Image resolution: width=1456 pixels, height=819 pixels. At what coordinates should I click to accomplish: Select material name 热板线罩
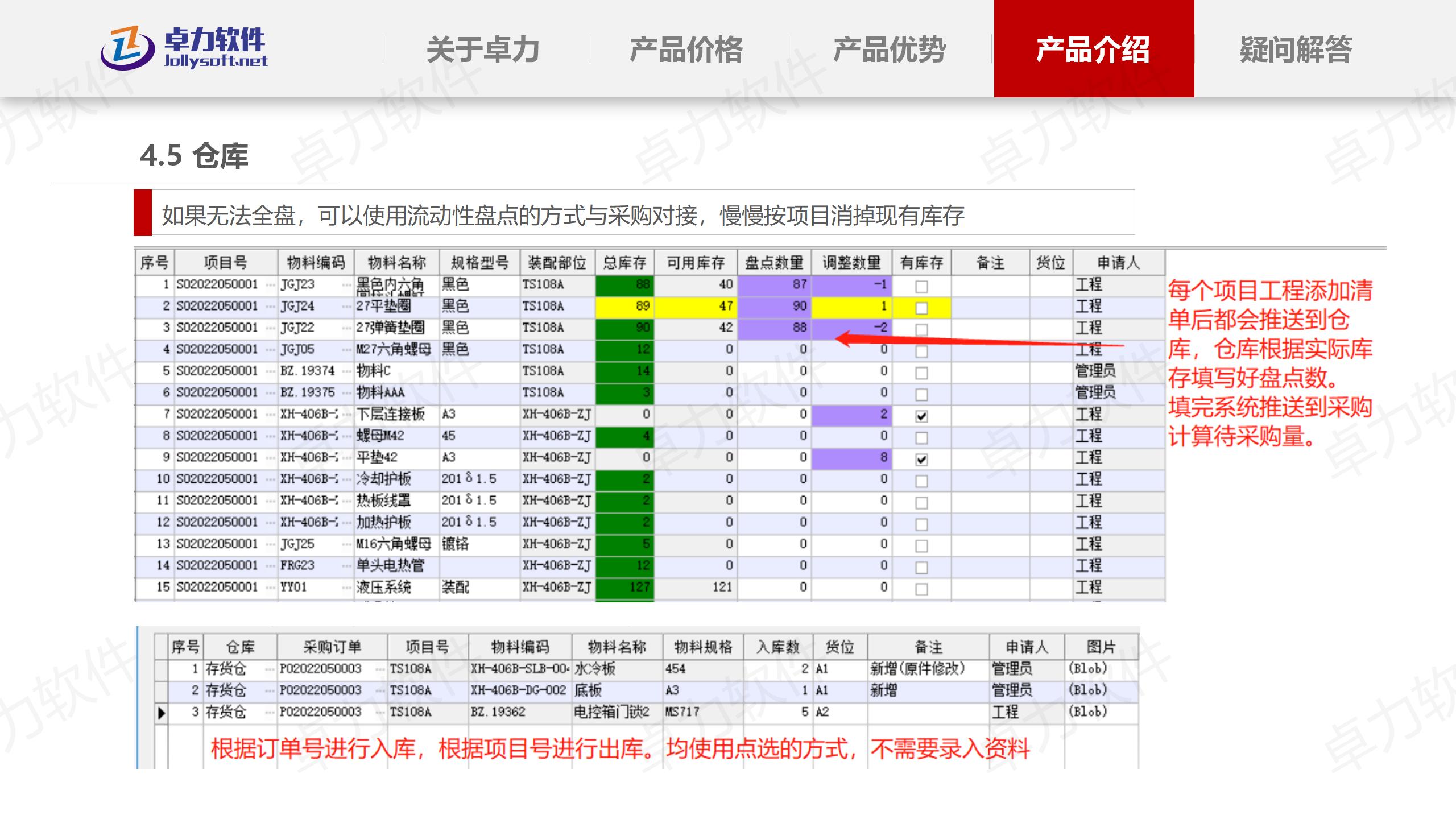[x=384, y=501]
